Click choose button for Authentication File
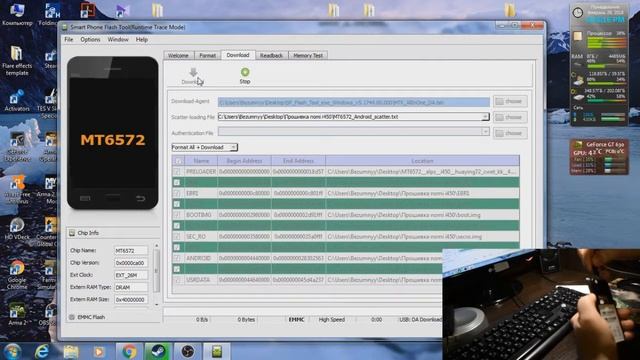The height and width of the screenshot is (360, 640). tap(510, 133)
